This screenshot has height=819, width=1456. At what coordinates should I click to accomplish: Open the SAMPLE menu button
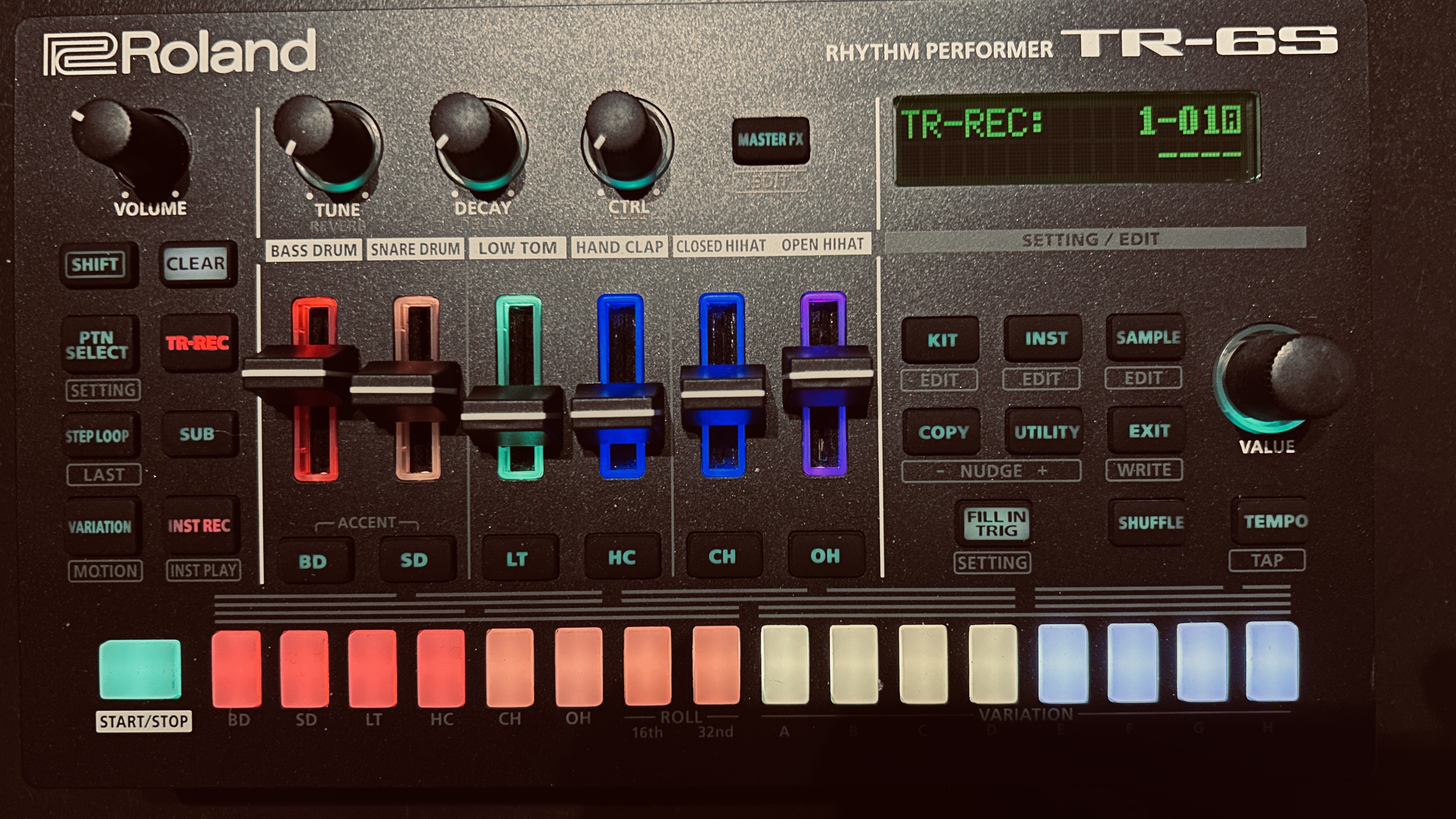(x=1146, y=337)
